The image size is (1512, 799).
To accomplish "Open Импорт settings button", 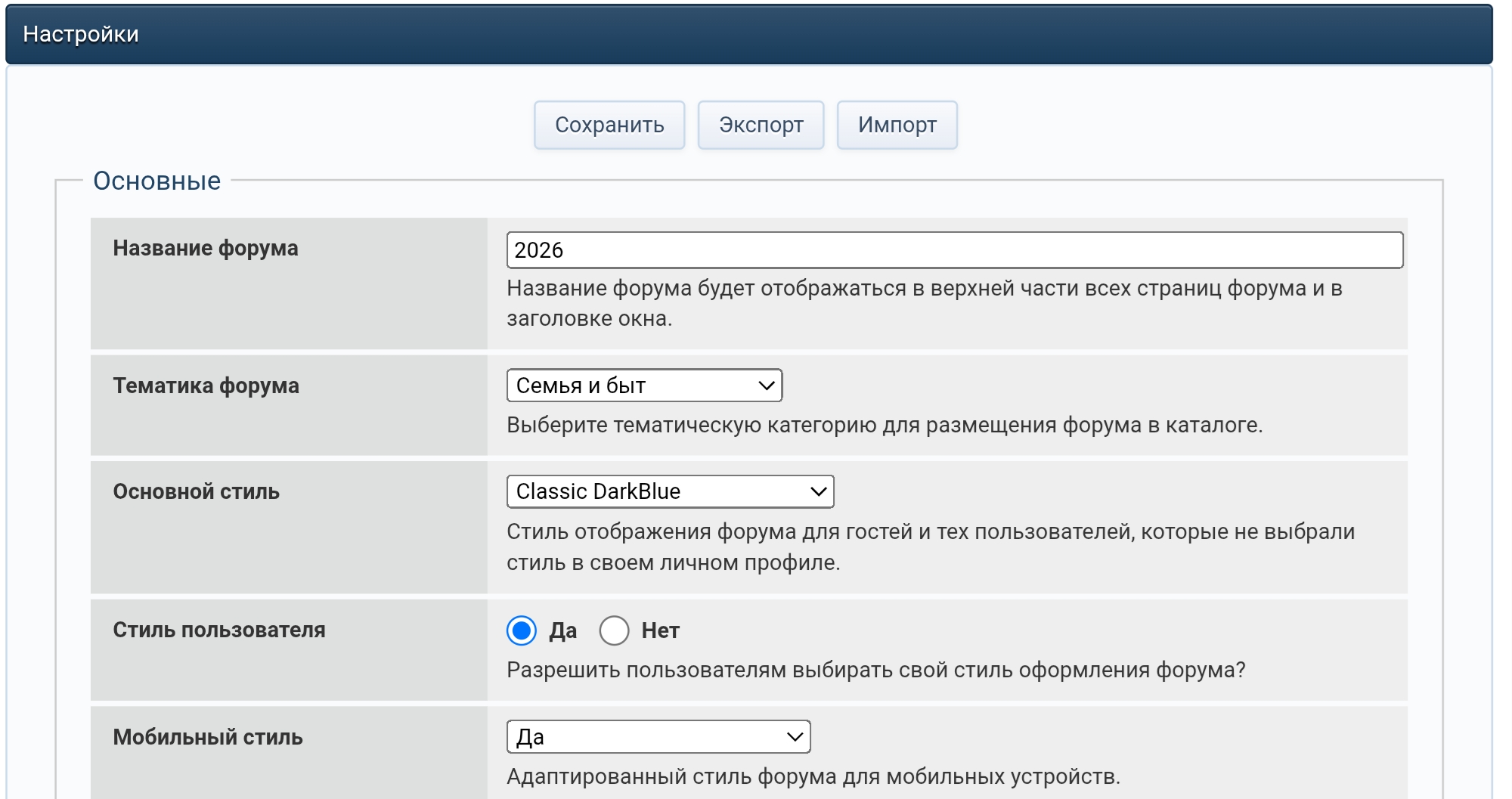I will [897, 125].
